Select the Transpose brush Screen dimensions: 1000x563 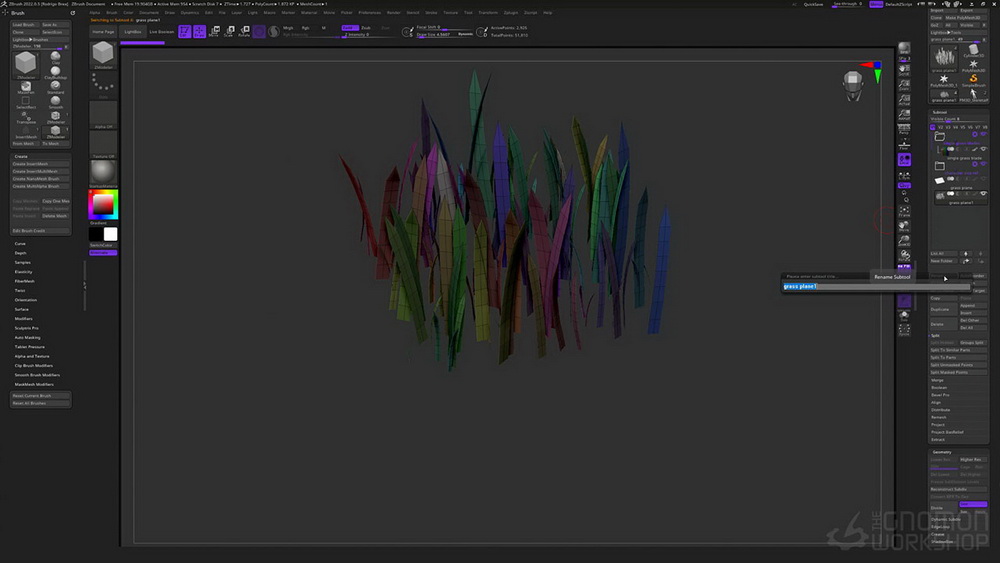26,117
